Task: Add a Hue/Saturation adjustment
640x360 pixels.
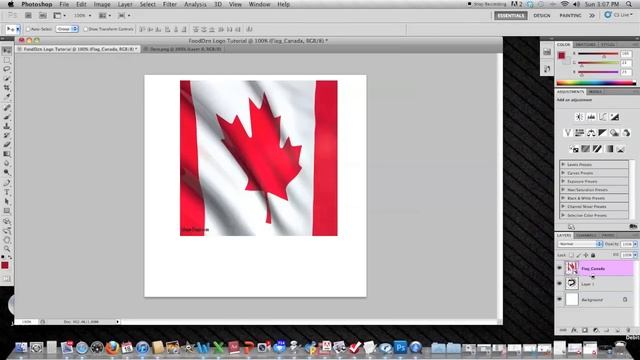Action: coord(579,133)
